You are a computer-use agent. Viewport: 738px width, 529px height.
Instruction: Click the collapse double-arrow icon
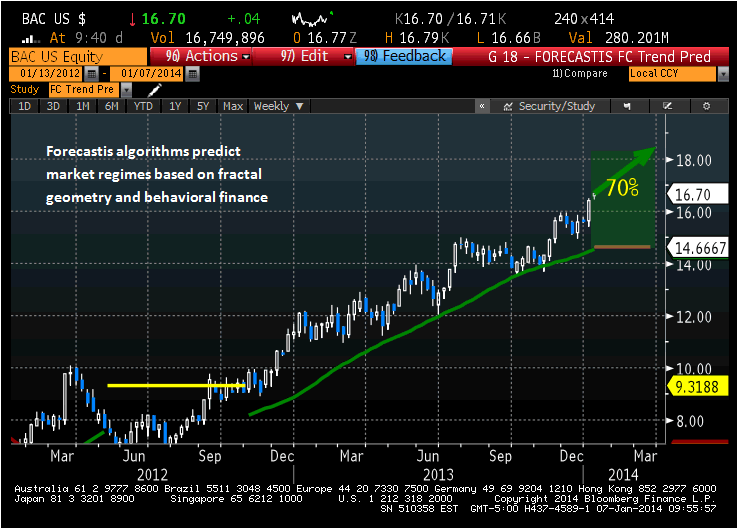tap(481, 106)
